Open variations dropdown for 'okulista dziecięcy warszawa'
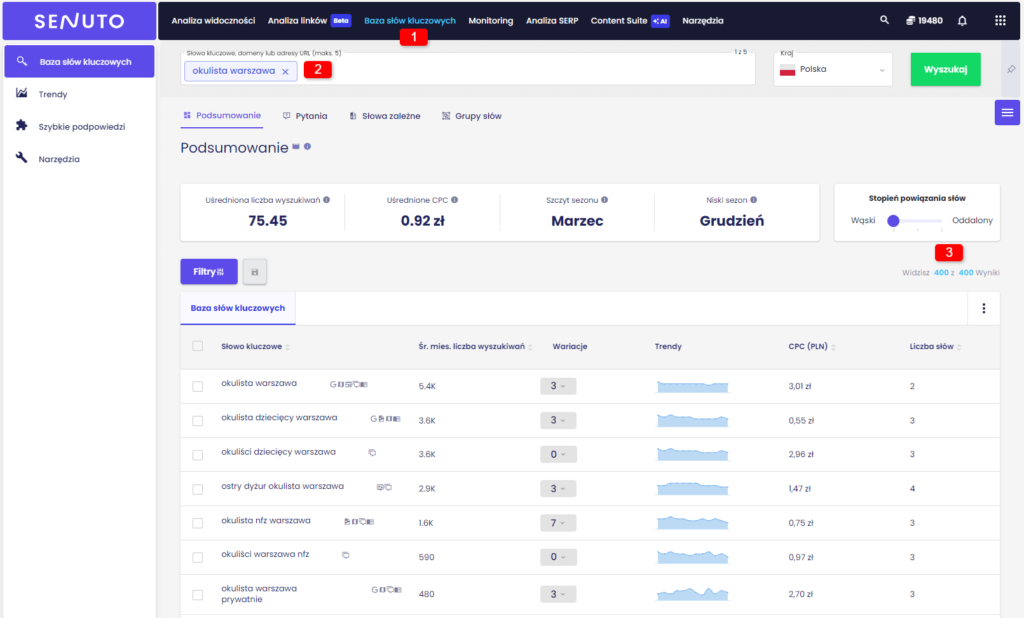The height and width of the screenshot is (618, 1024). (x=557, y=421)
